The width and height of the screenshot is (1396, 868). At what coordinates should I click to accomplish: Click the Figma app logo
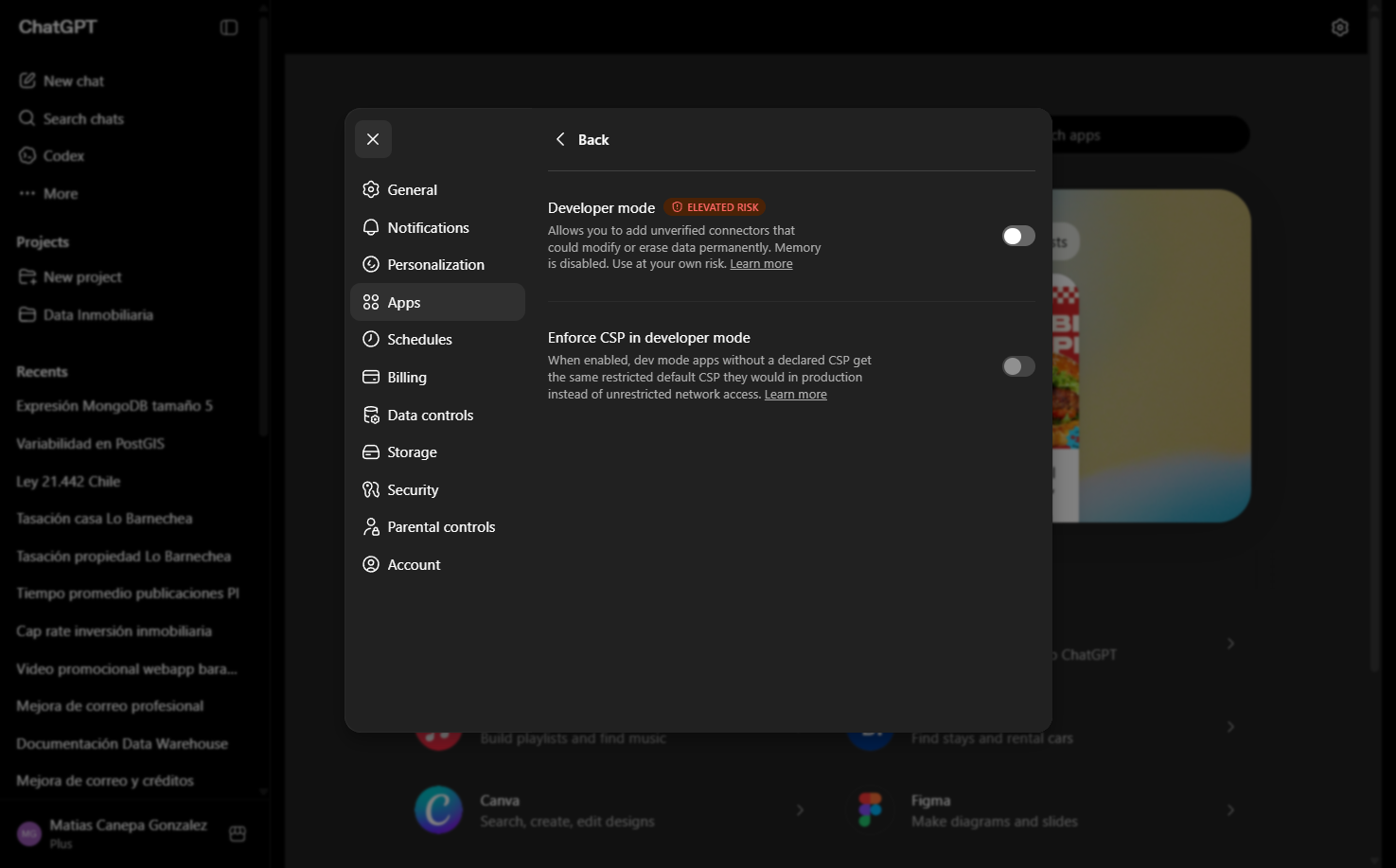tap(870, 810)
